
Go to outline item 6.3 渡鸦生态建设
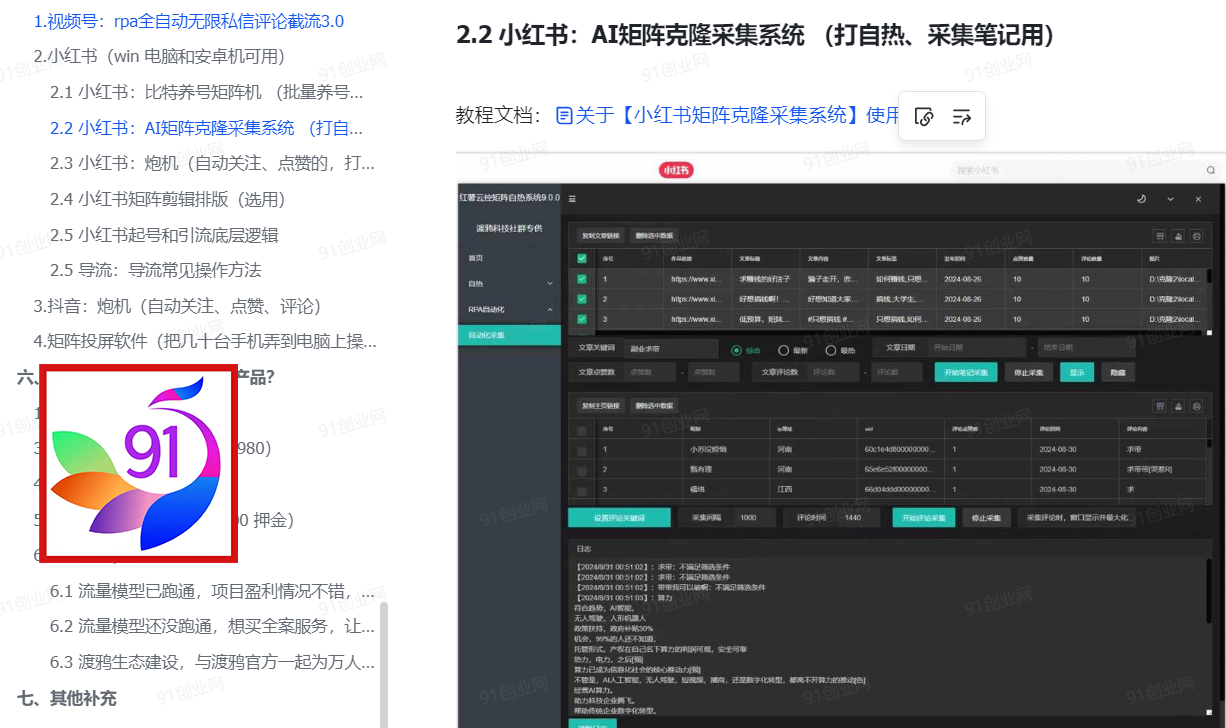click(x=213, y=662)
